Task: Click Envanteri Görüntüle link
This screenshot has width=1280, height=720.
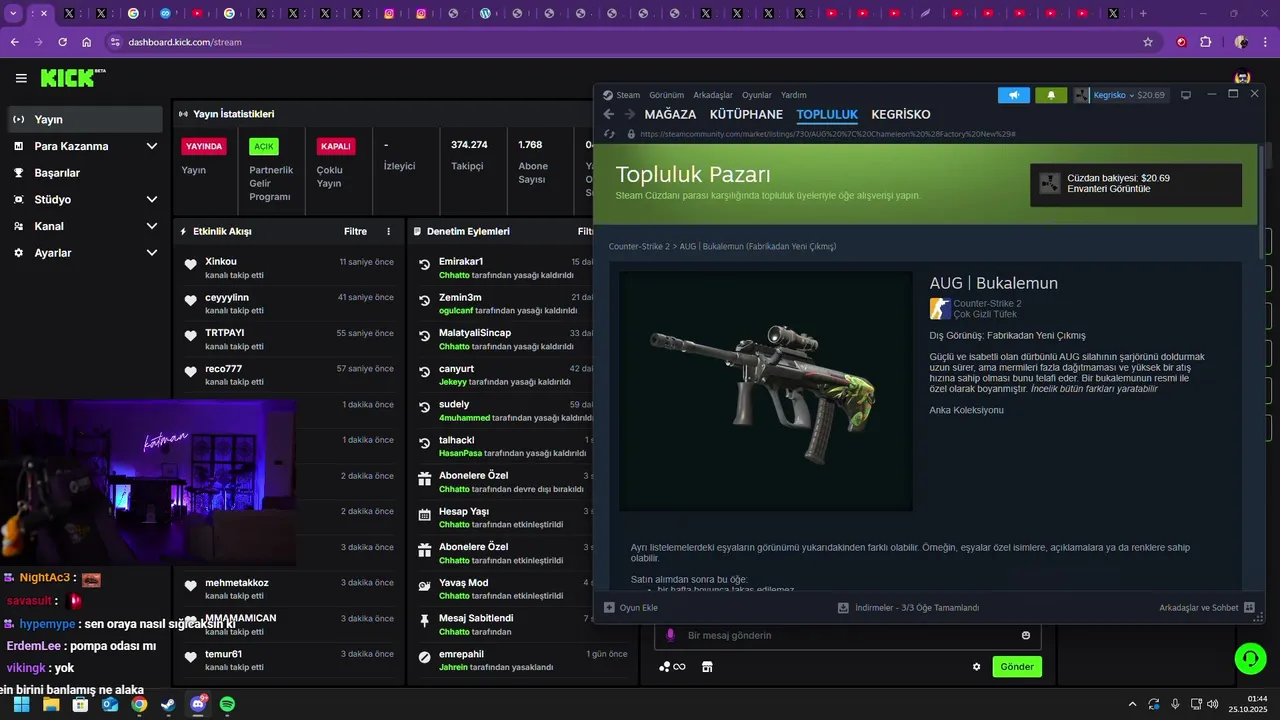Action: tap(1108, 189)
